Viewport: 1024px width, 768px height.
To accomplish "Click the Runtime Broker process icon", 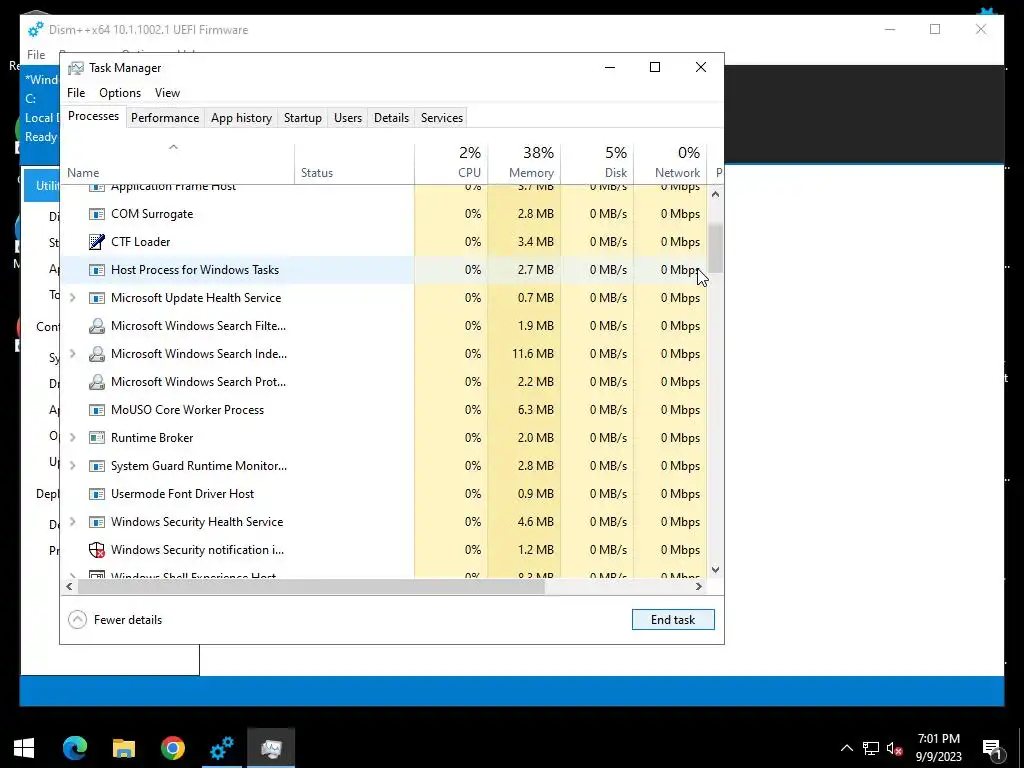I will pyautogui.click(x=97, y=438).
